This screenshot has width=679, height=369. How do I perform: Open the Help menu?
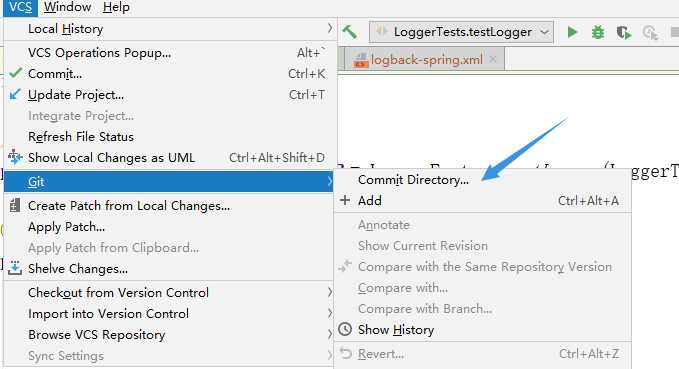click(x=116, y=7)
